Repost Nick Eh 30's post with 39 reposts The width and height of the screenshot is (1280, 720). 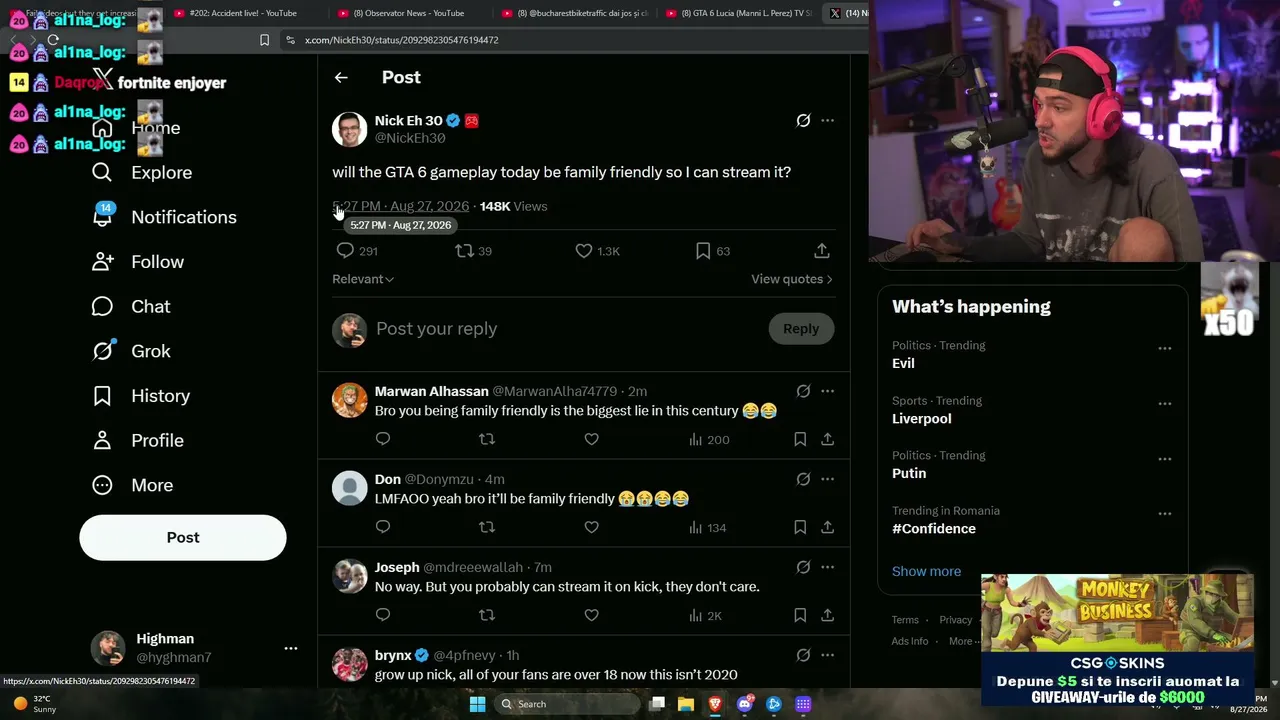click(x=464, y=250)
